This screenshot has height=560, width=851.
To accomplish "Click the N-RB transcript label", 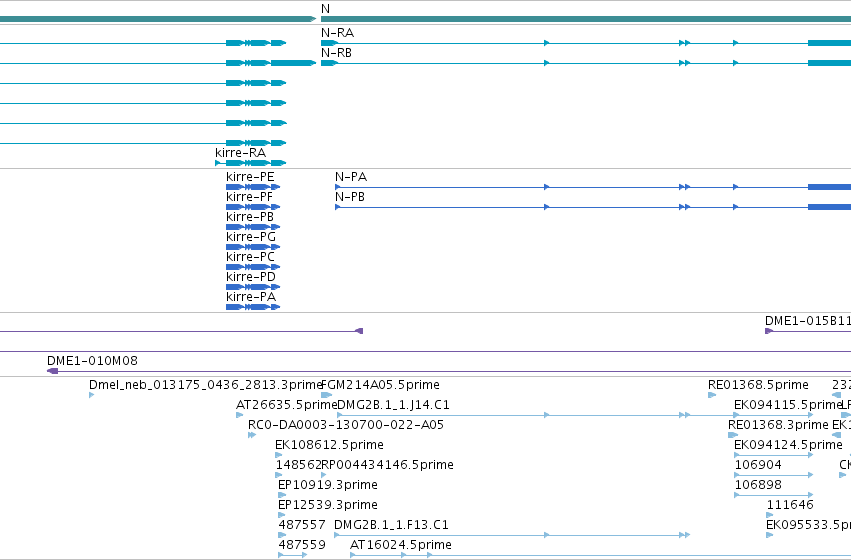I will (336, 53).
